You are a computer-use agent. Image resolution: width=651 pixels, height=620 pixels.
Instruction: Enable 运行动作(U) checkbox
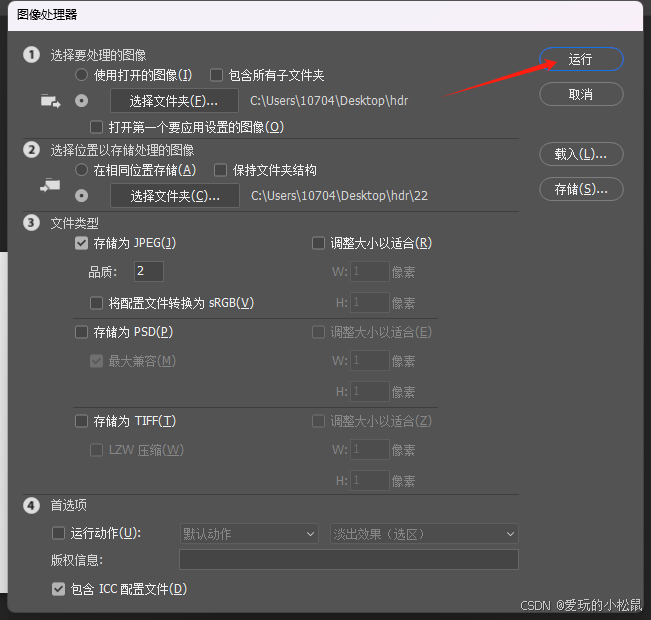click(58, 533)
